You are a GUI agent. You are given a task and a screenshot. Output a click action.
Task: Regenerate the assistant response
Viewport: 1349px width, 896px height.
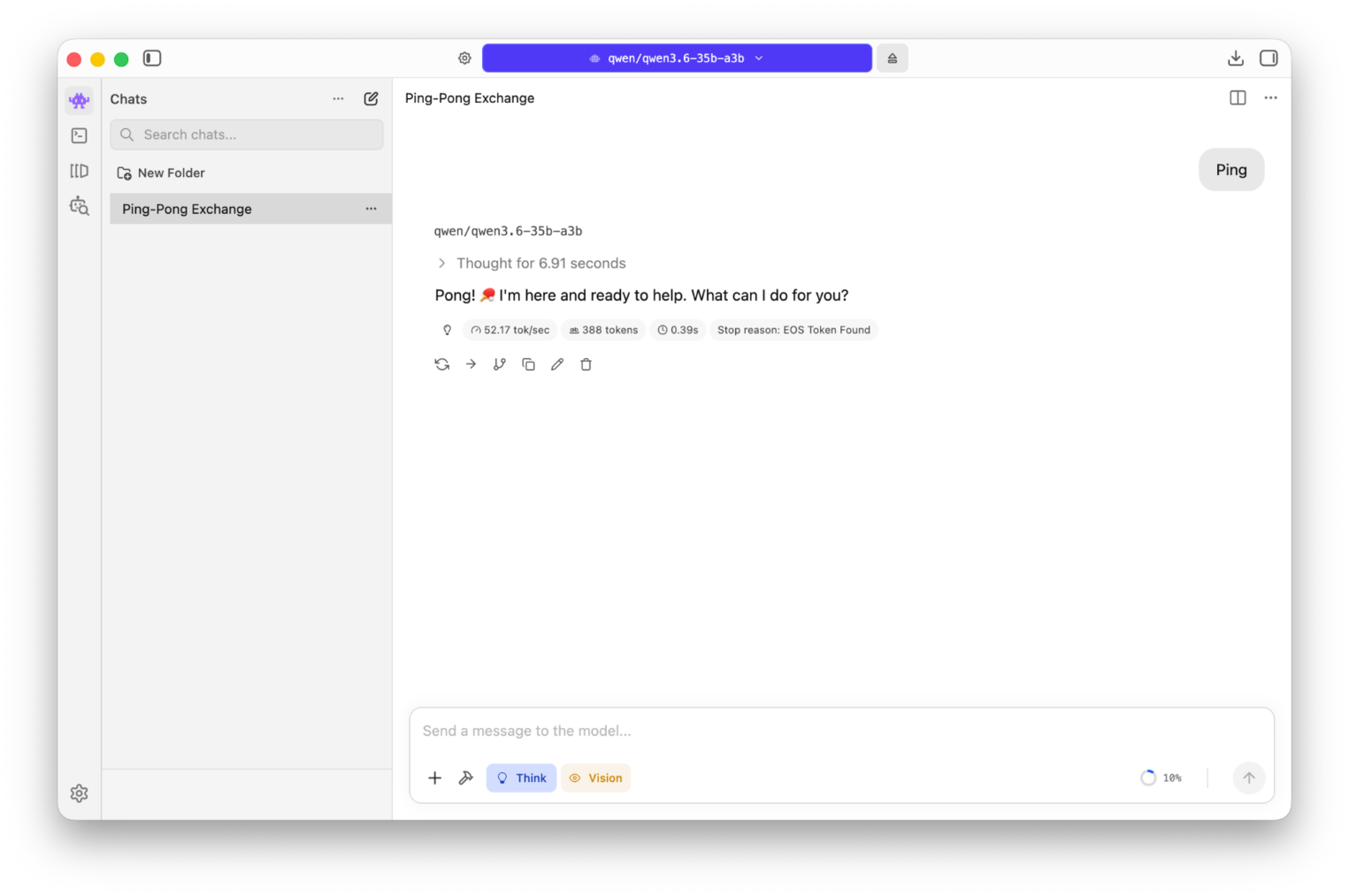(x=442, y=364)
